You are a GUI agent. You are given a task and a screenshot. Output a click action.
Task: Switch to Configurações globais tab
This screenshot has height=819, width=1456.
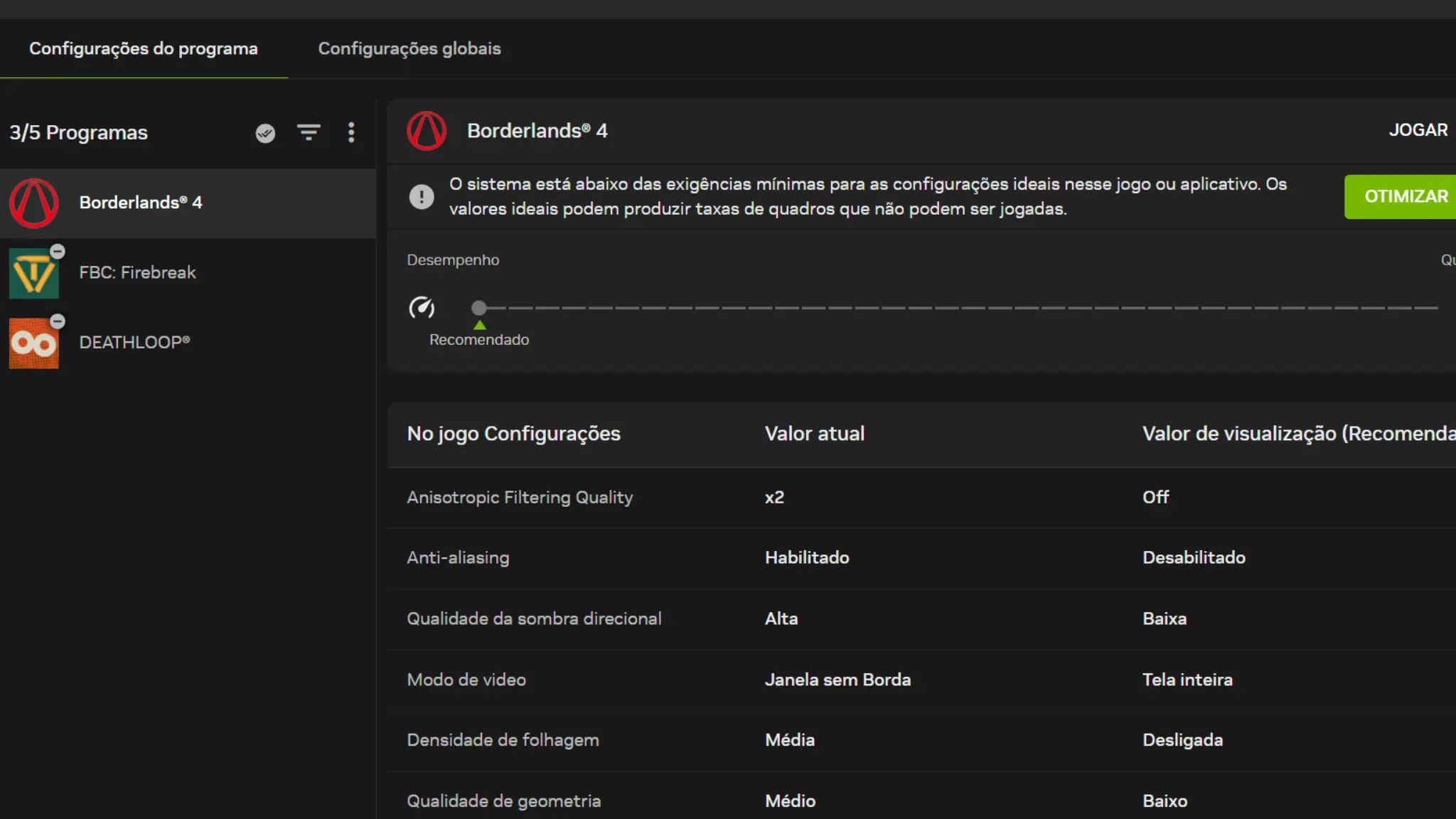(409, 48)
